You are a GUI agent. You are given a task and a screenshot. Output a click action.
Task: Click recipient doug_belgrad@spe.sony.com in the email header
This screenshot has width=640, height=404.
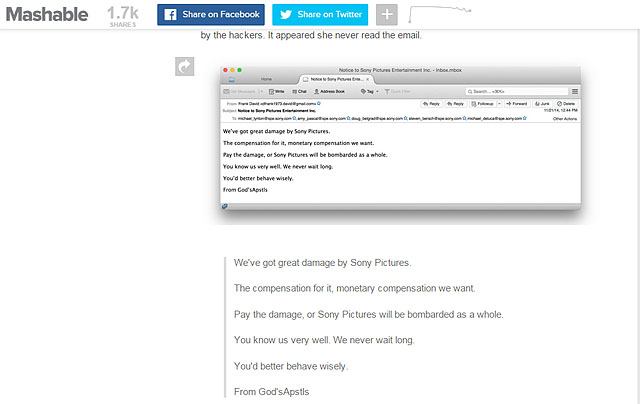click(x=378, y=118)
